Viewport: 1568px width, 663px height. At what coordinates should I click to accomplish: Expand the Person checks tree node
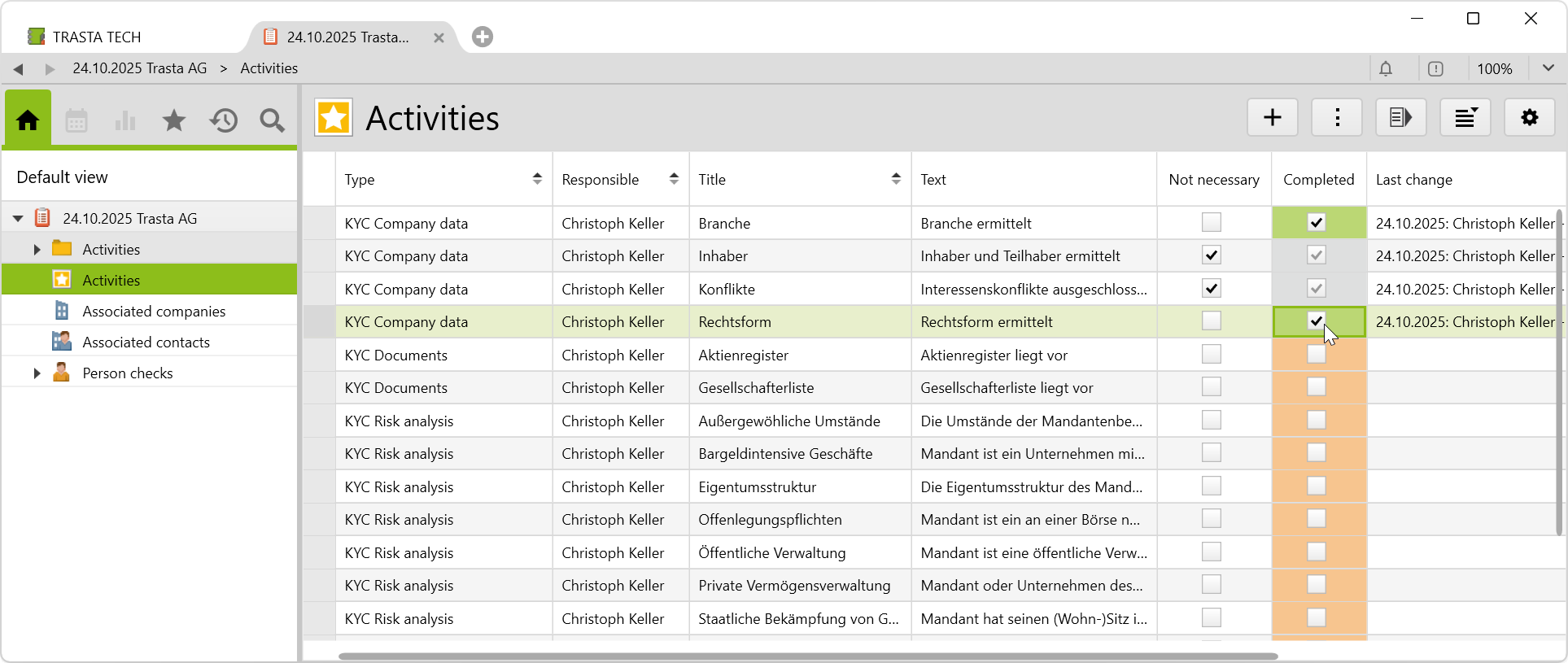pos(37,373)
